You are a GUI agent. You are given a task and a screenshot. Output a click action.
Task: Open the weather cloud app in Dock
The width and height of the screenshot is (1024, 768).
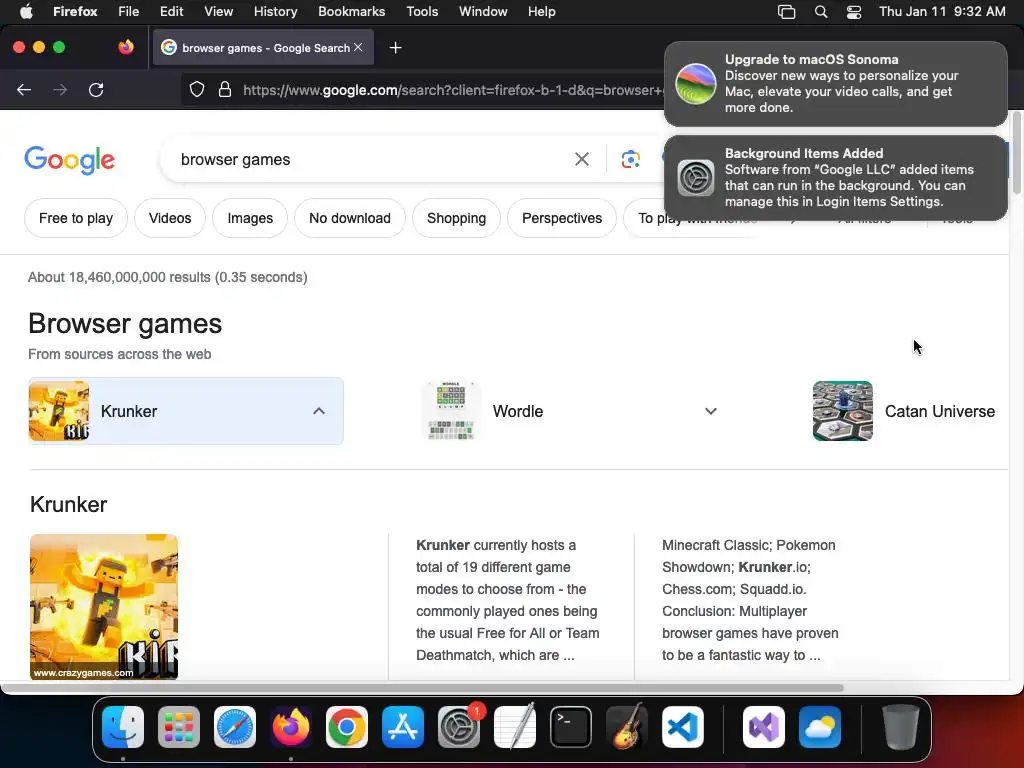(x=820, y=727)
